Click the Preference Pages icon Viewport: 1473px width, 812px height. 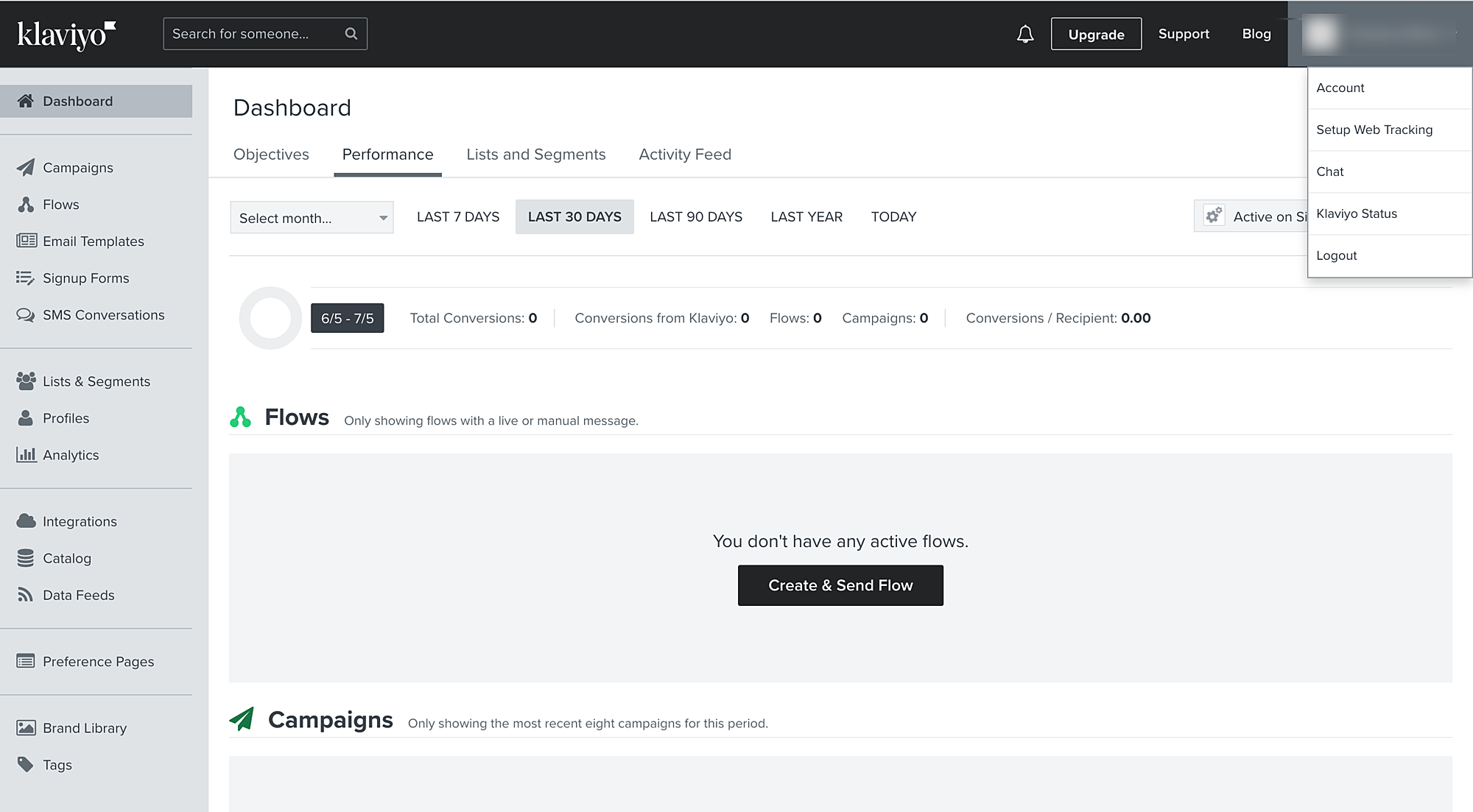point(26,661)
